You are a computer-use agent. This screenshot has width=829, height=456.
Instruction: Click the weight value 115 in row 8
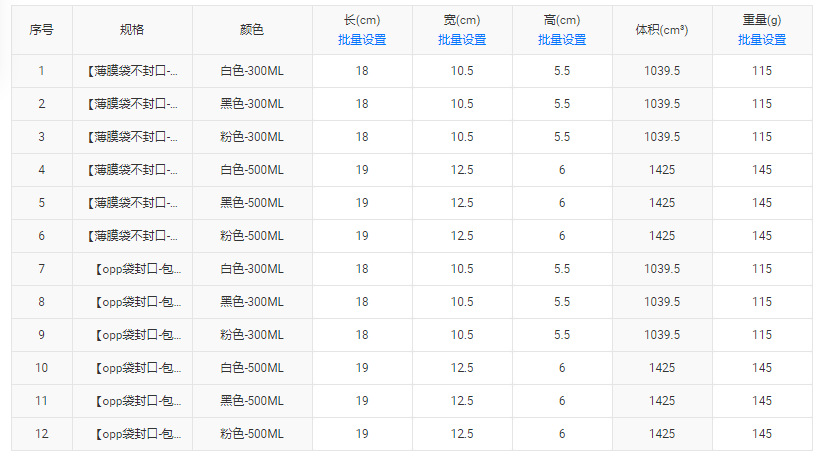(762, 302)
